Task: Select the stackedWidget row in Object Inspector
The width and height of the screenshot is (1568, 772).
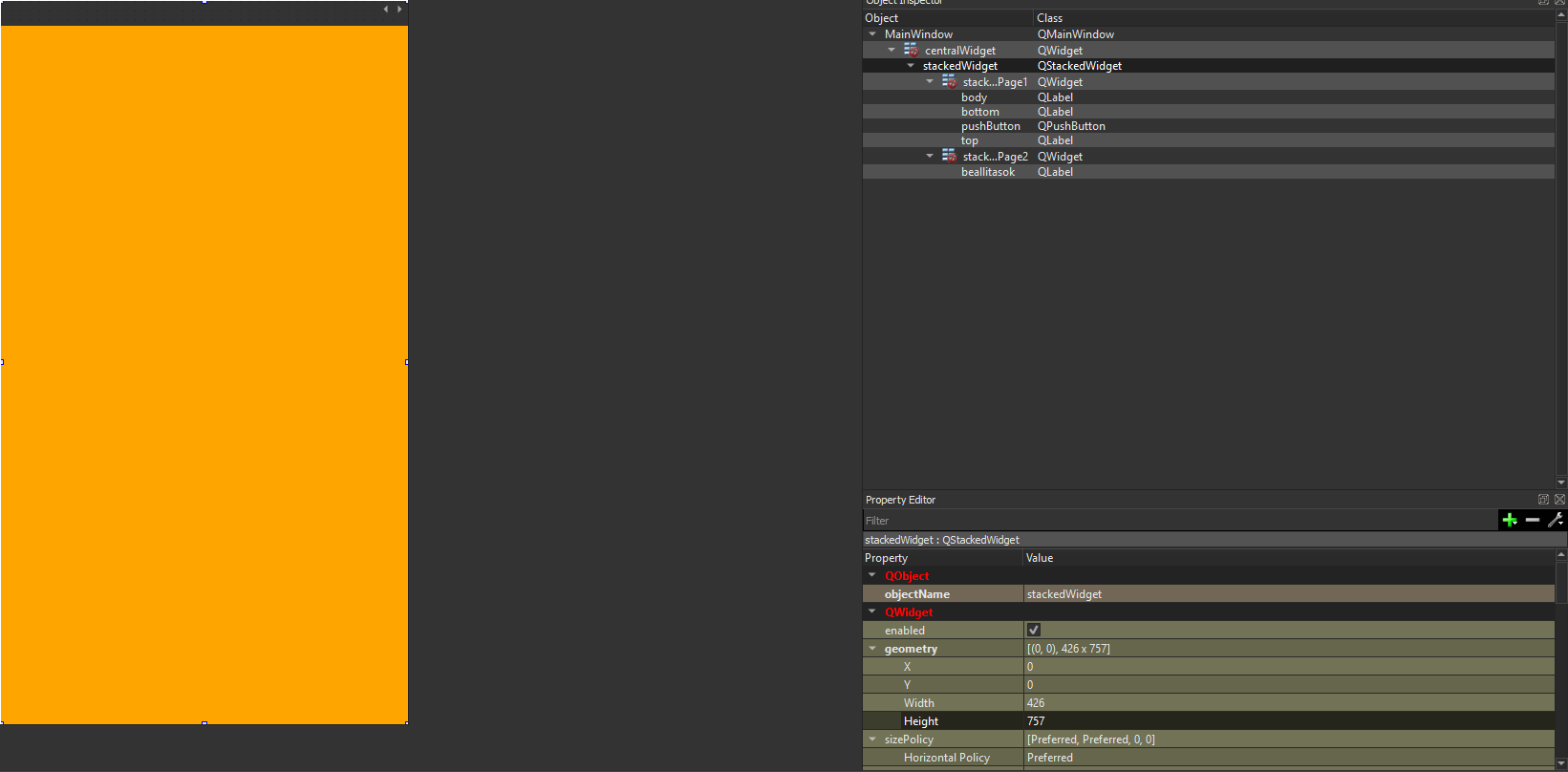Action: click(1209, 66)
